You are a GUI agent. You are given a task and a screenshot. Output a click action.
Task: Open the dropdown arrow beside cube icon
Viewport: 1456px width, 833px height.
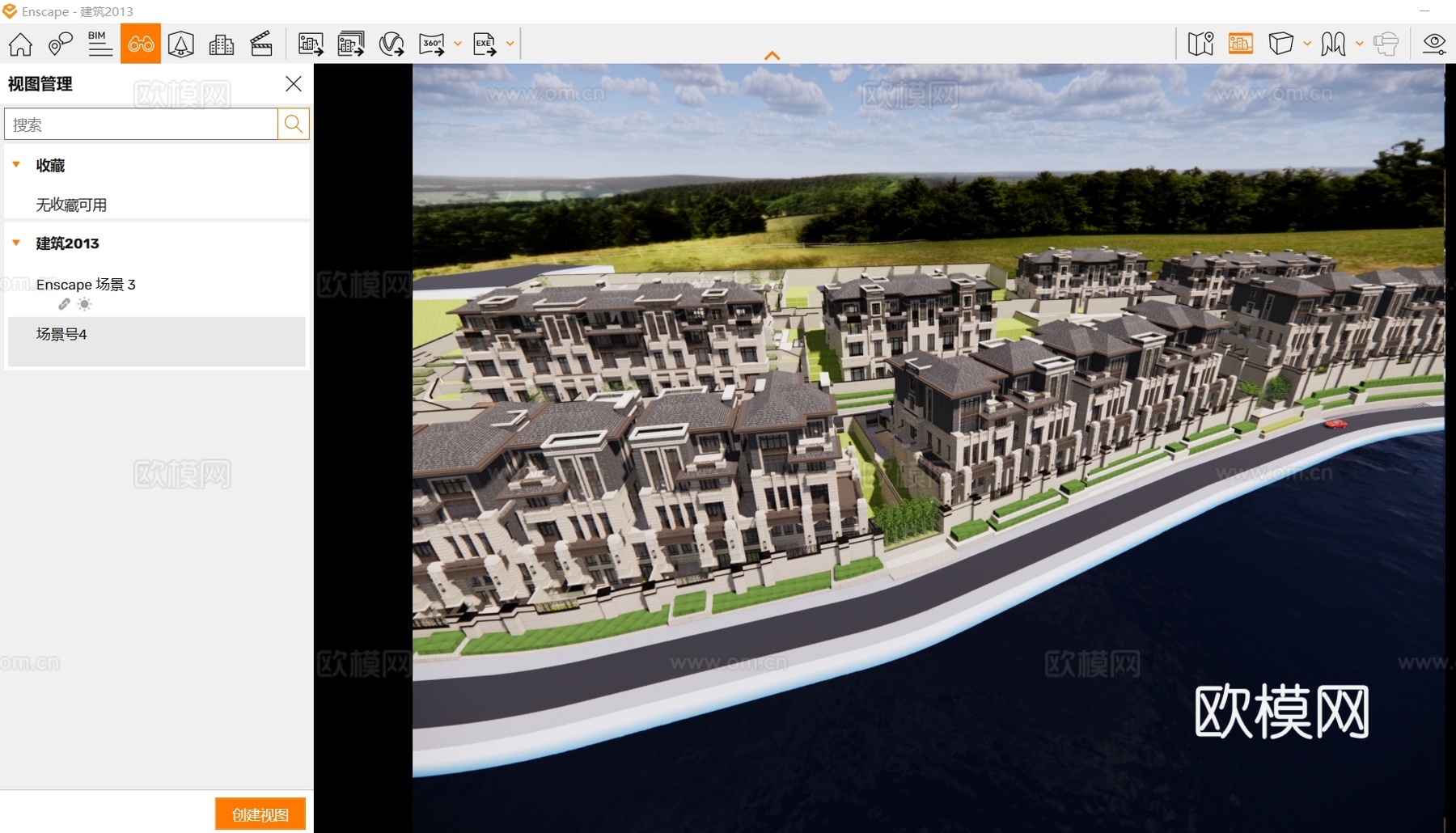point(1307,44)
